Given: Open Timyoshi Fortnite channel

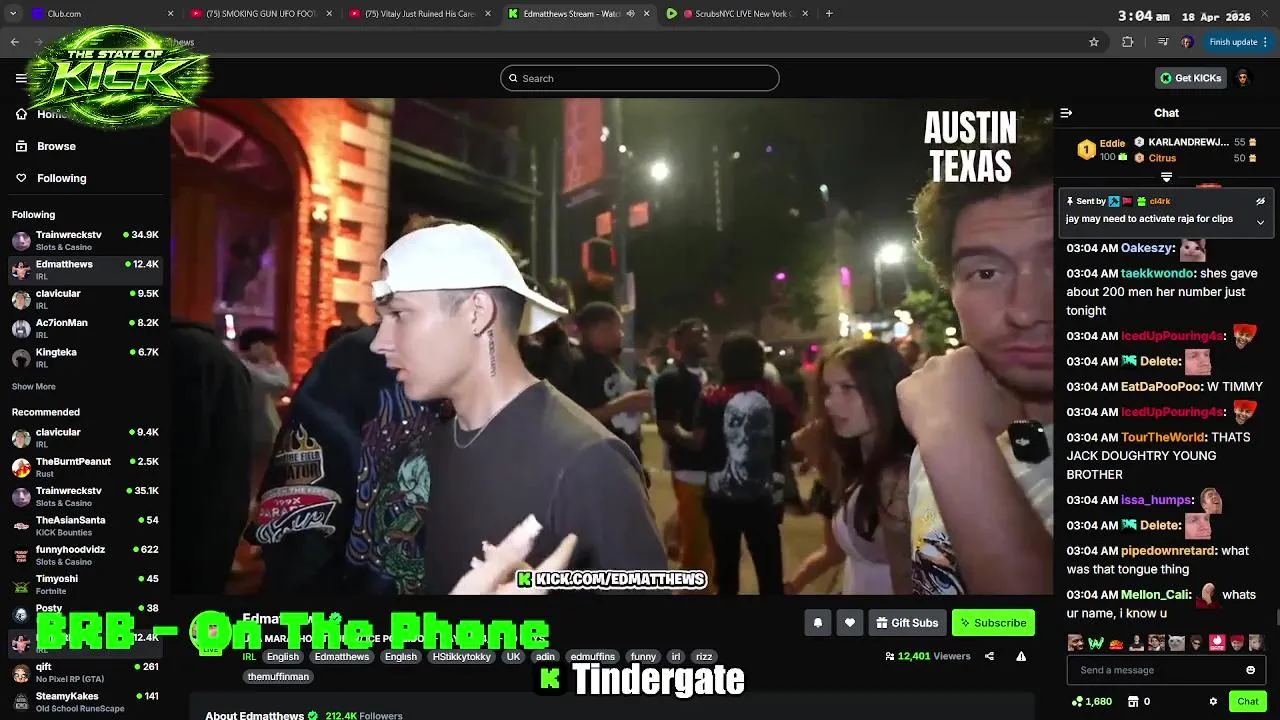Looking at the screenshot, I should tap(85, 584).
